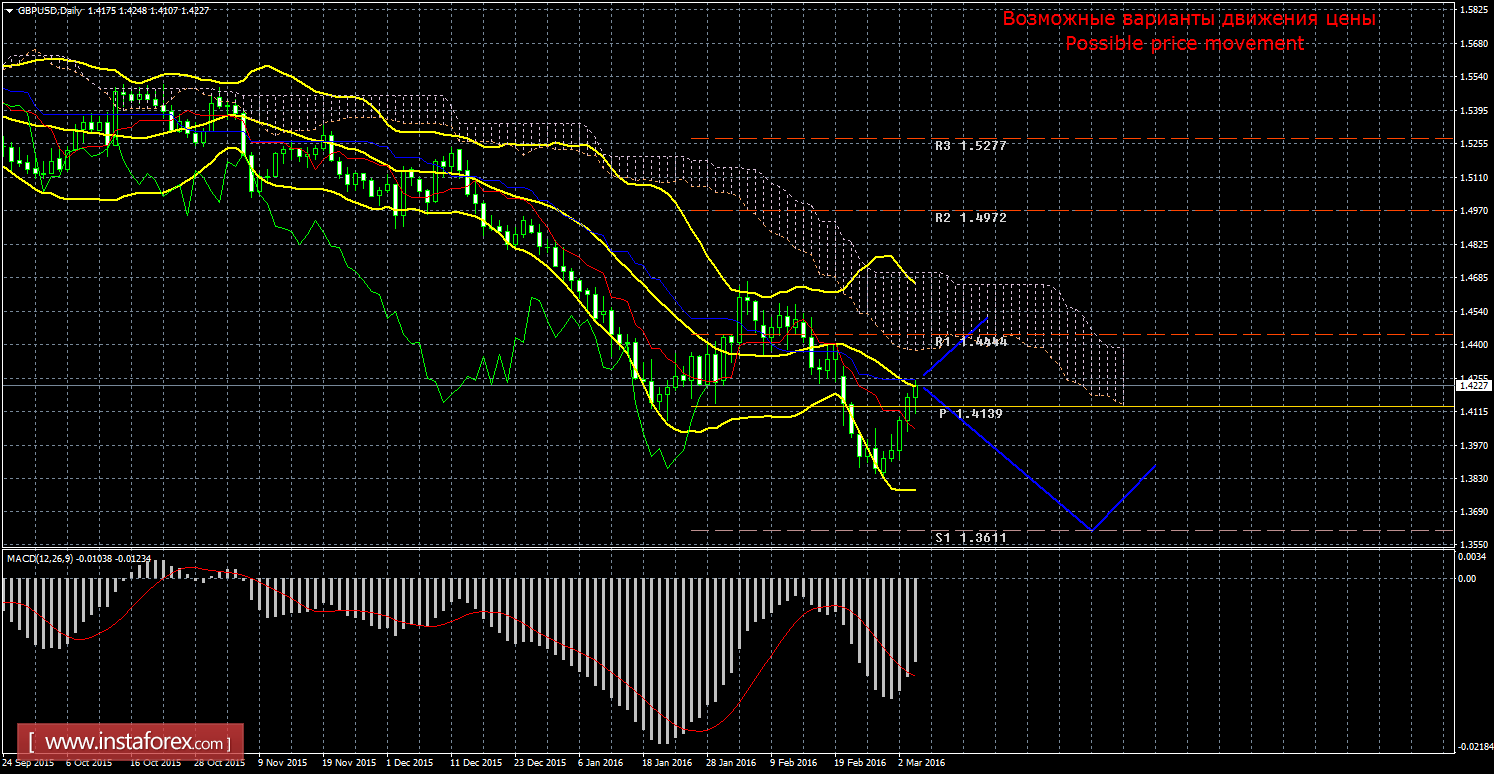Click the 1.5825 price scale value
The image size is (1494, 774).
[x=1473, y=10]
